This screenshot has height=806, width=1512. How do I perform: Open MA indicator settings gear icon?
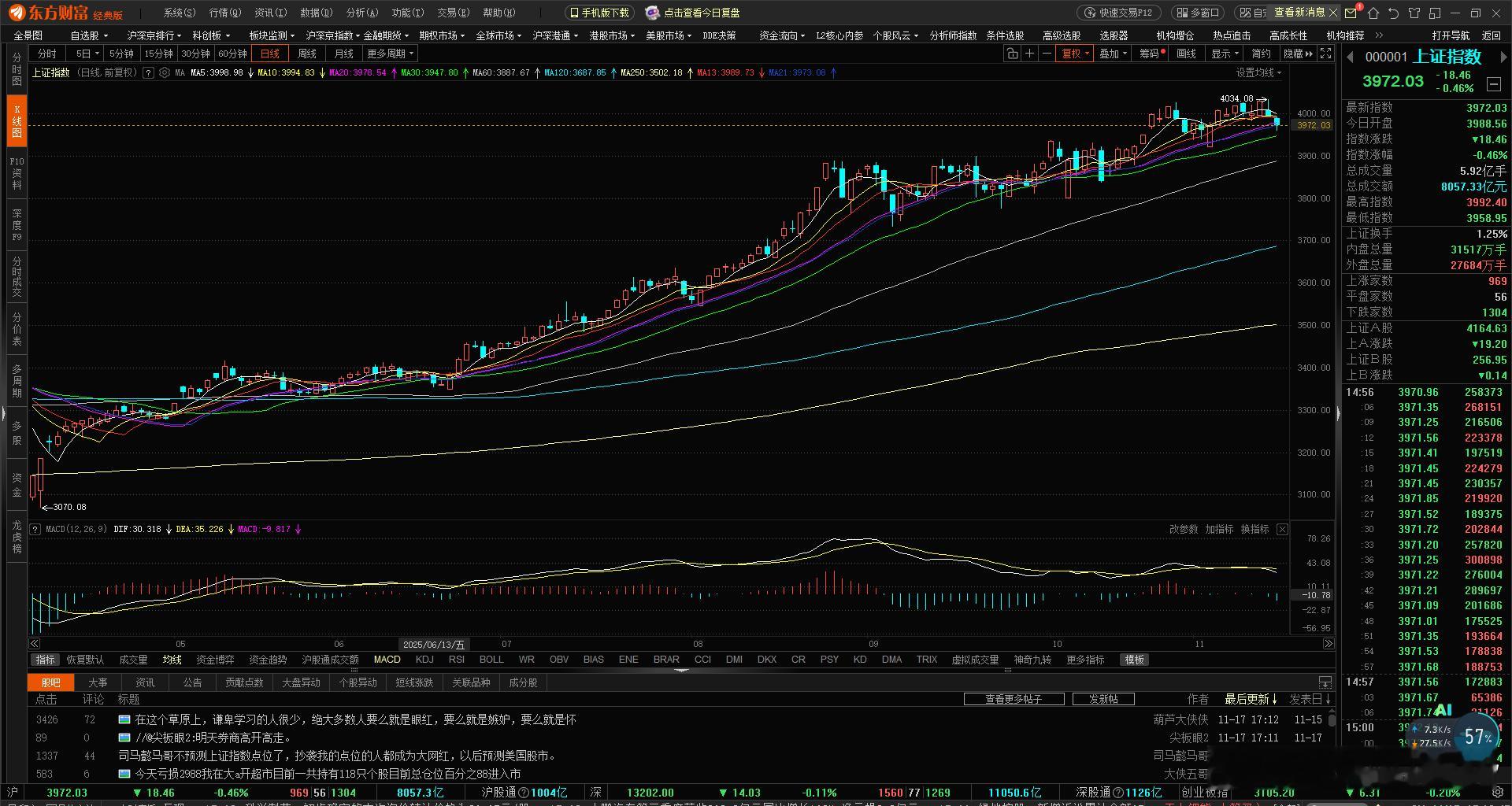(x=164, y=72)
